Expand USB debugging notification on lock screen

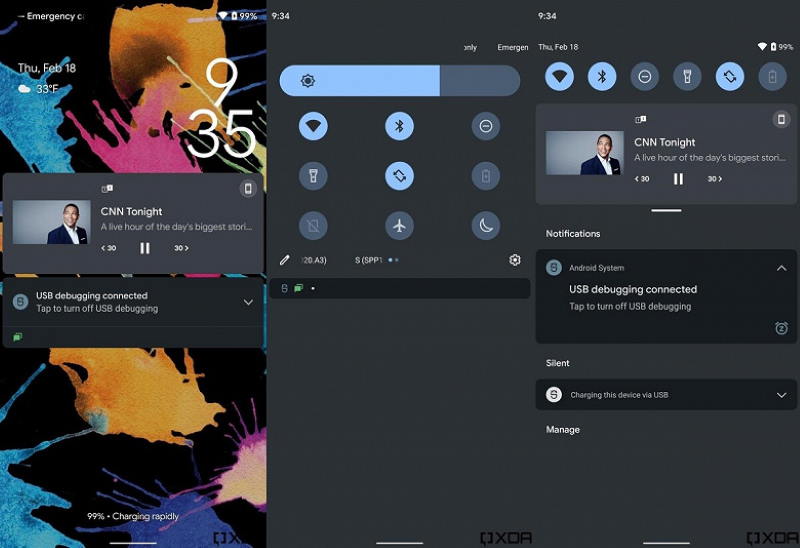point(248,302)
